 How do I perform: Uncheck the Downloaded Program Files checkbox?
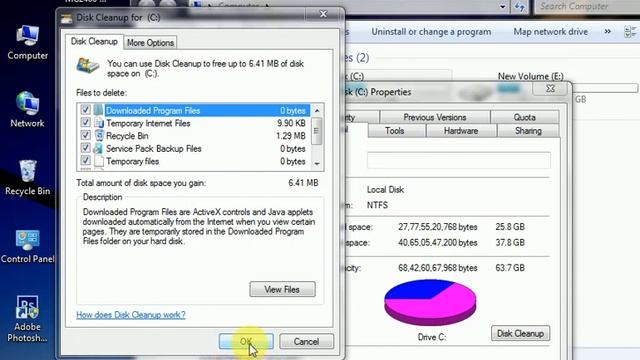tap(85, 109)
